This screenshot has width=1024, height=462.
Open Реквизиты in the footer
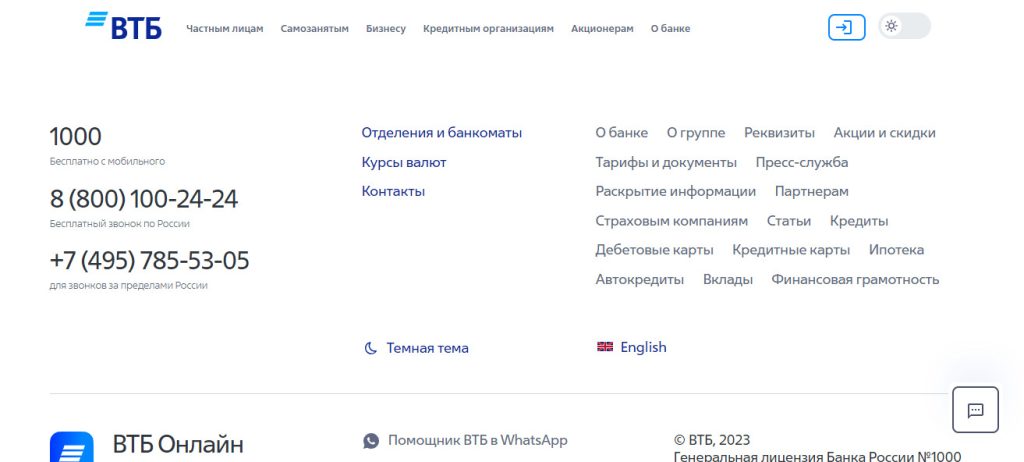click(x=780, y=133)
